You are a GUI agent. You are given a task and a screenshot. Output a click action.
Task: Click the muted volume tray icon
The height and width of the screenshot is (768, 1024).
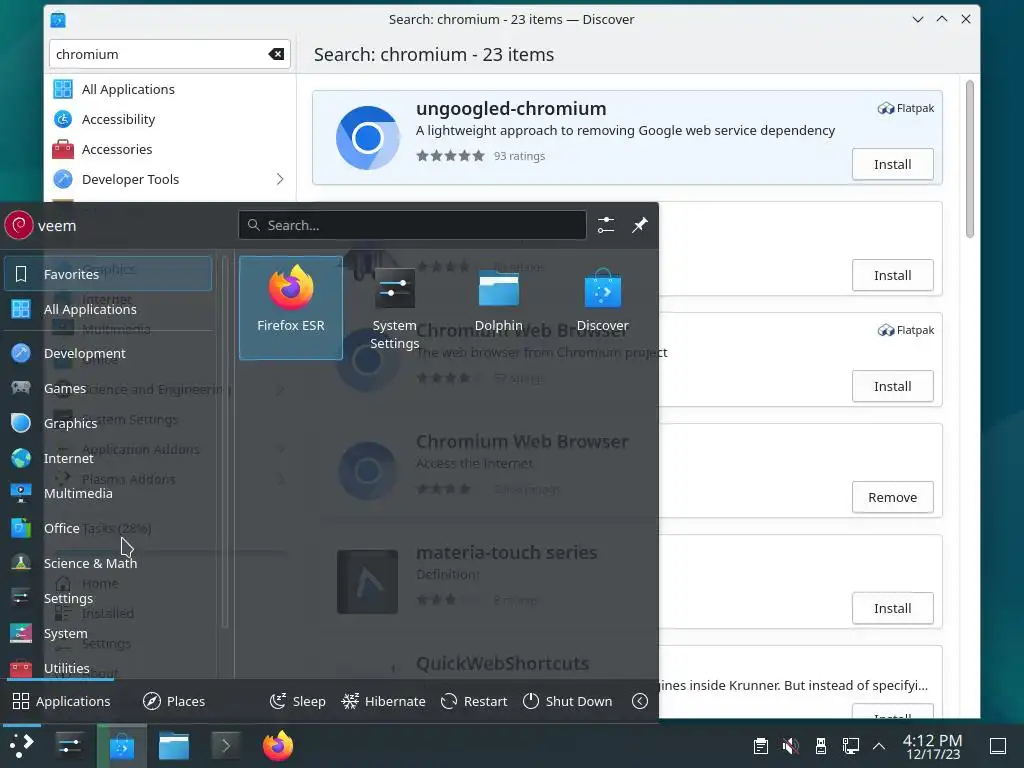[790, 746]
